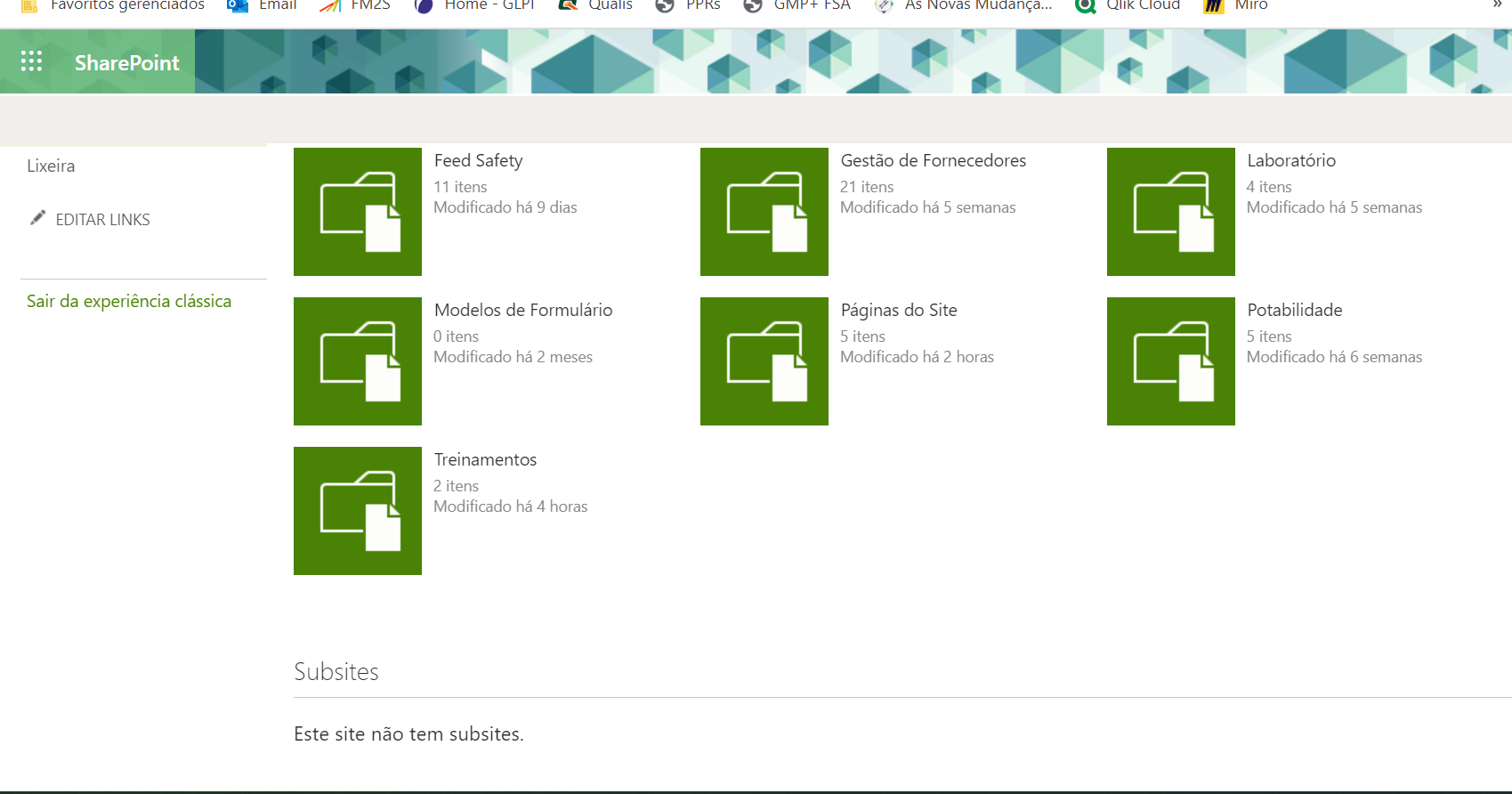The image size is (1512, 794).
Task: Click 'Modificado há 2 horas' text
Action: pyautogui.click(x=917, y=357)
